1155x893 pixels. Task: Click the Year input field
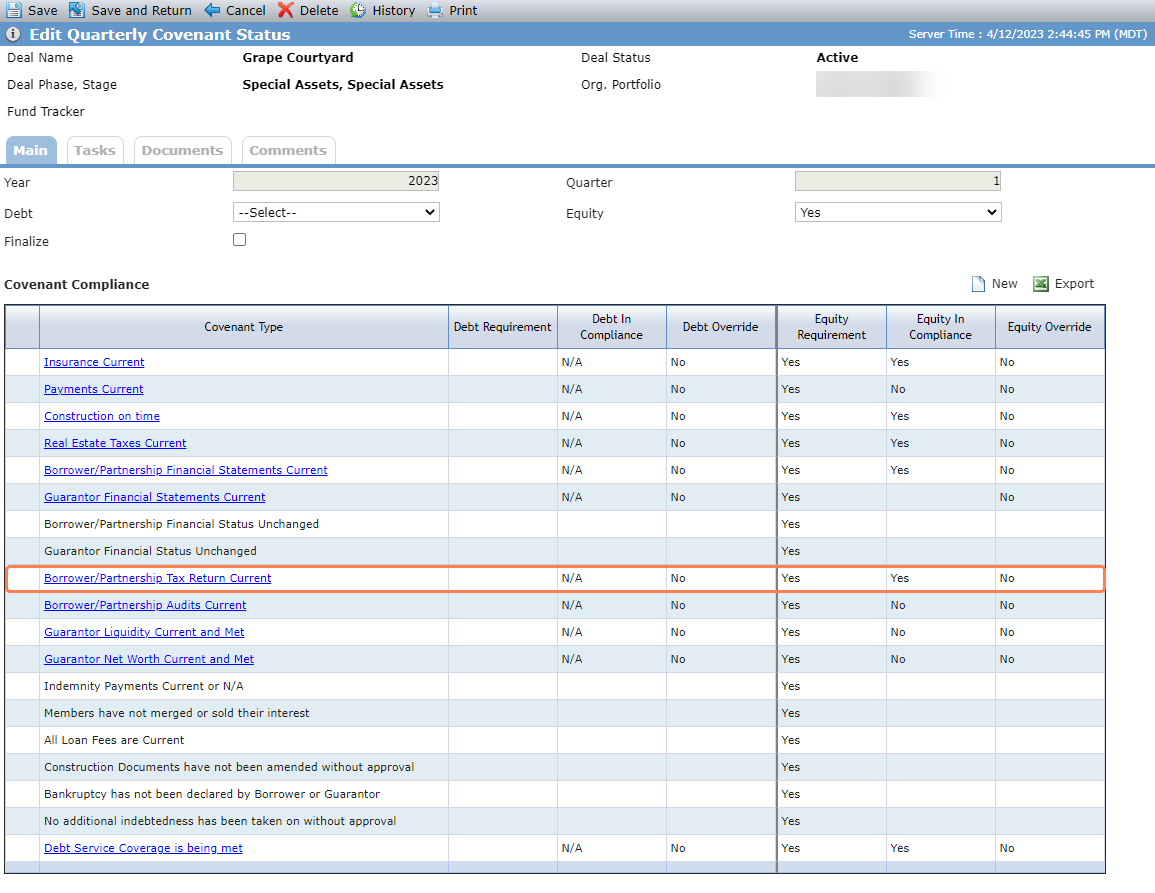click(336, 181)
